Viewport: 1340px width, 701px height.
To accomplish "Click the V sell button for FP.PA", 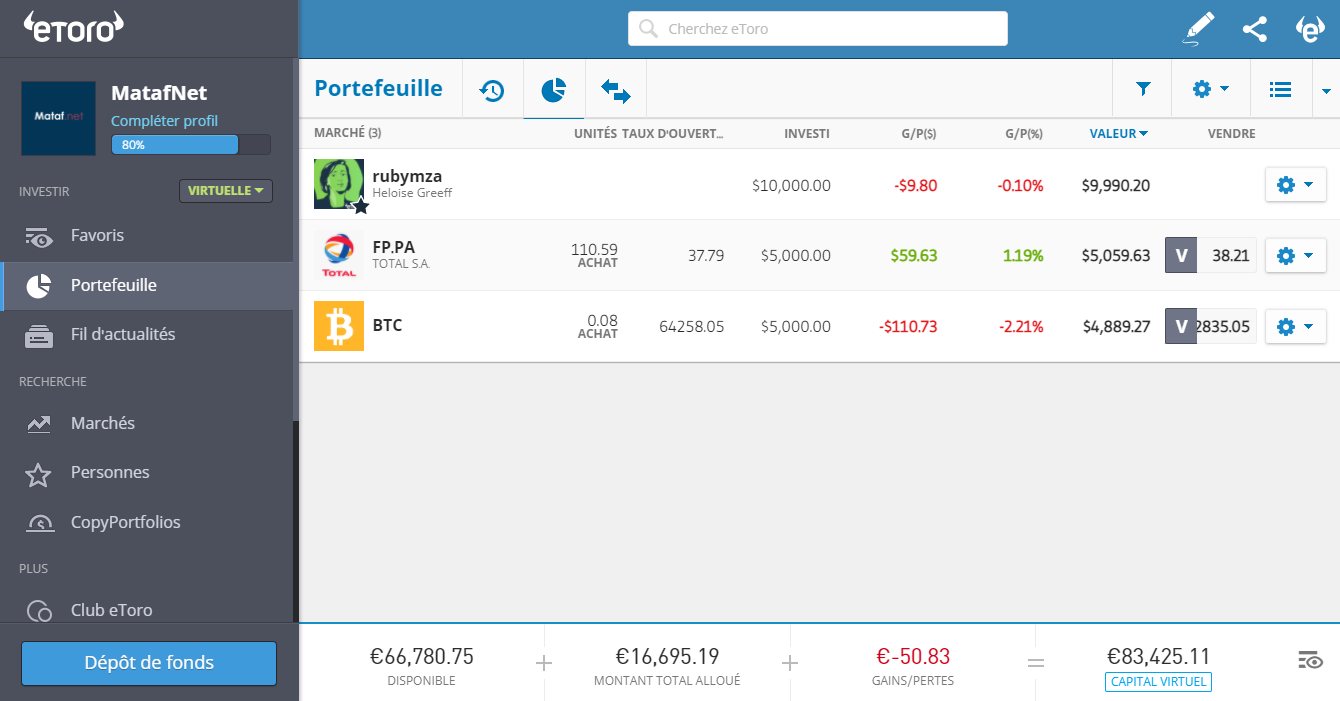I will (x=1181, y=255).
